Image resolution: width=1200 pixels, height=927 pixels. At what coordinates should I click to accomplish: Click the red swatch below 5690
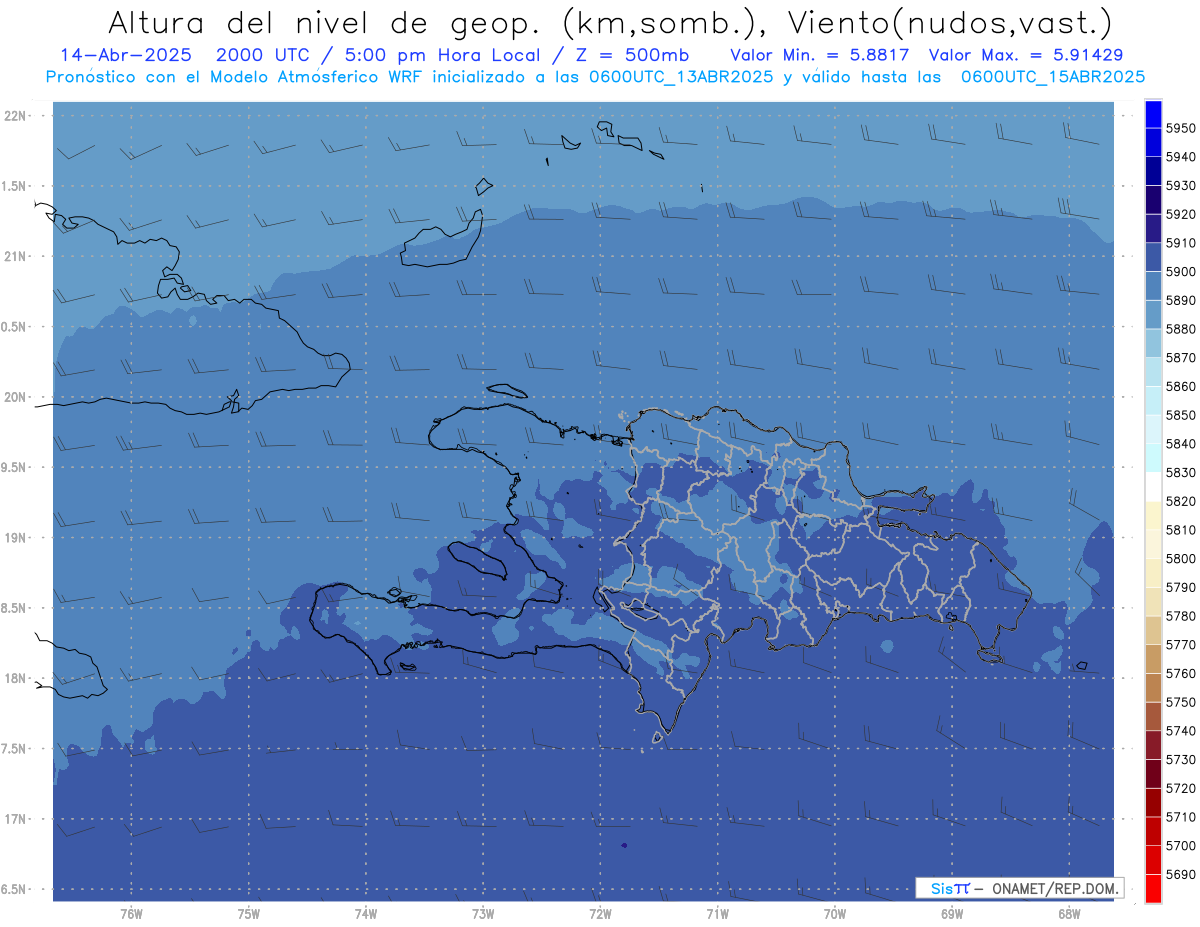(x=1153, y=888)
